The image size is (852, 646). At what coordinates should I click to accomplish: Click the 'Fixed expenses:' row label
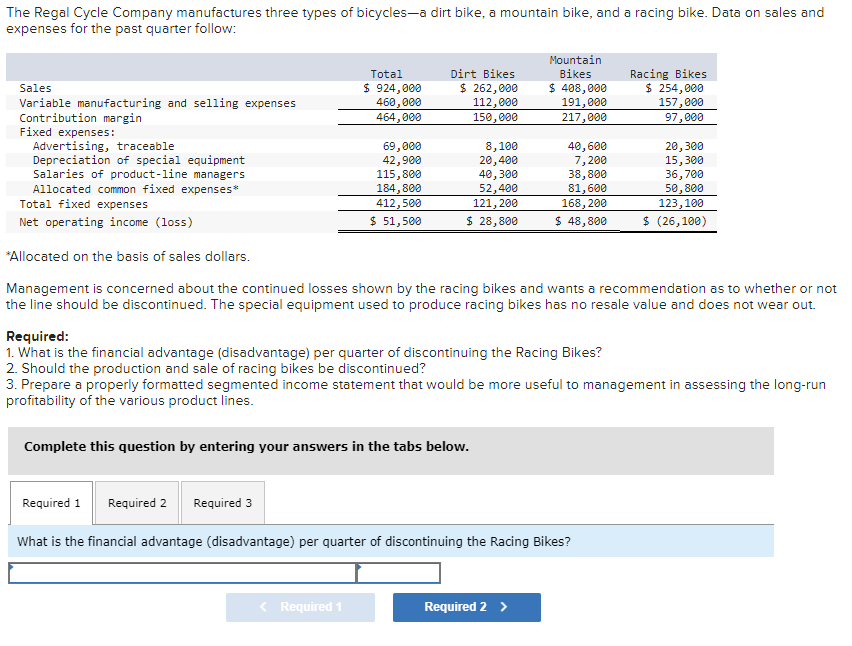67,132
